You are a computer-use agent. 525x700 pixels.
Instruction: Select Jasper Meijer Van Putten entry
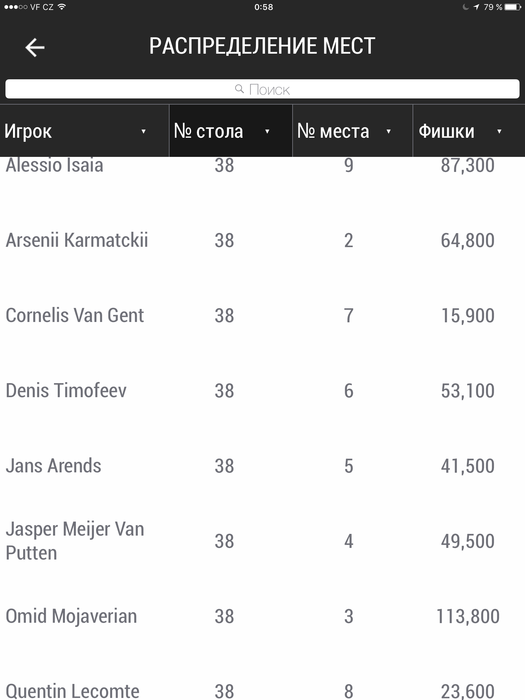pyautogui.click(x=75, y=541)
